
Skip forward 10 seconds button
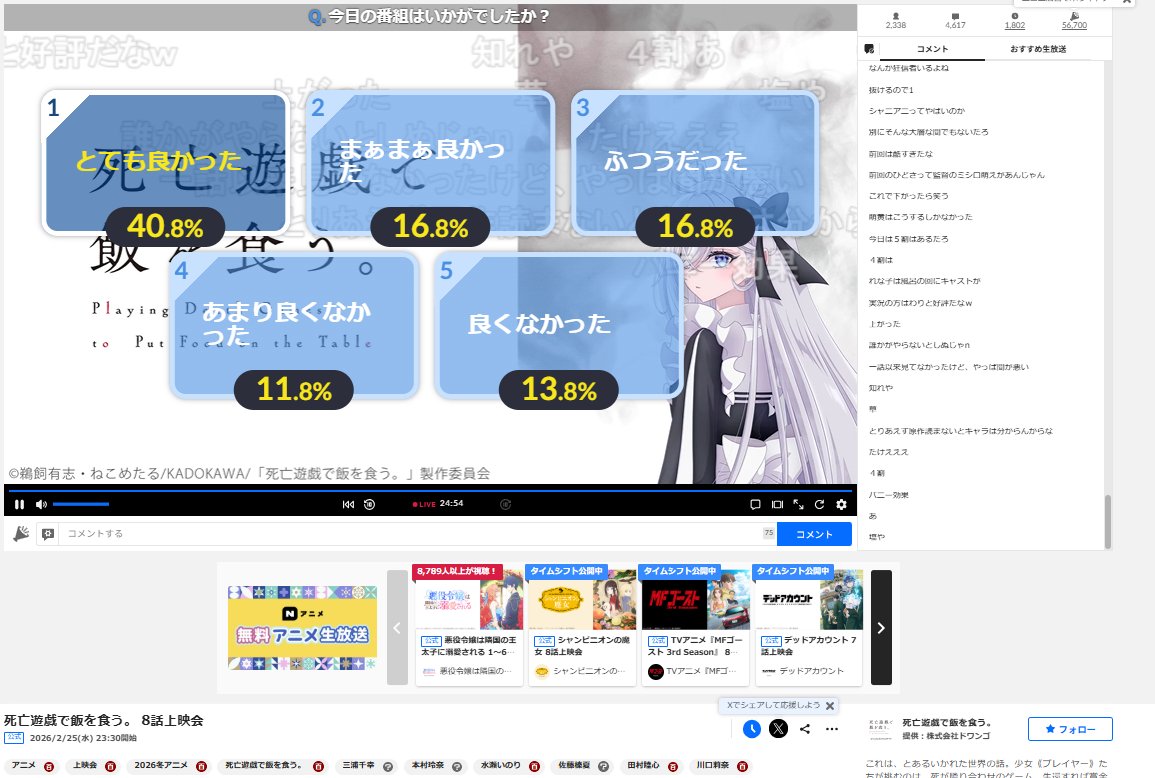pos(505,505)
